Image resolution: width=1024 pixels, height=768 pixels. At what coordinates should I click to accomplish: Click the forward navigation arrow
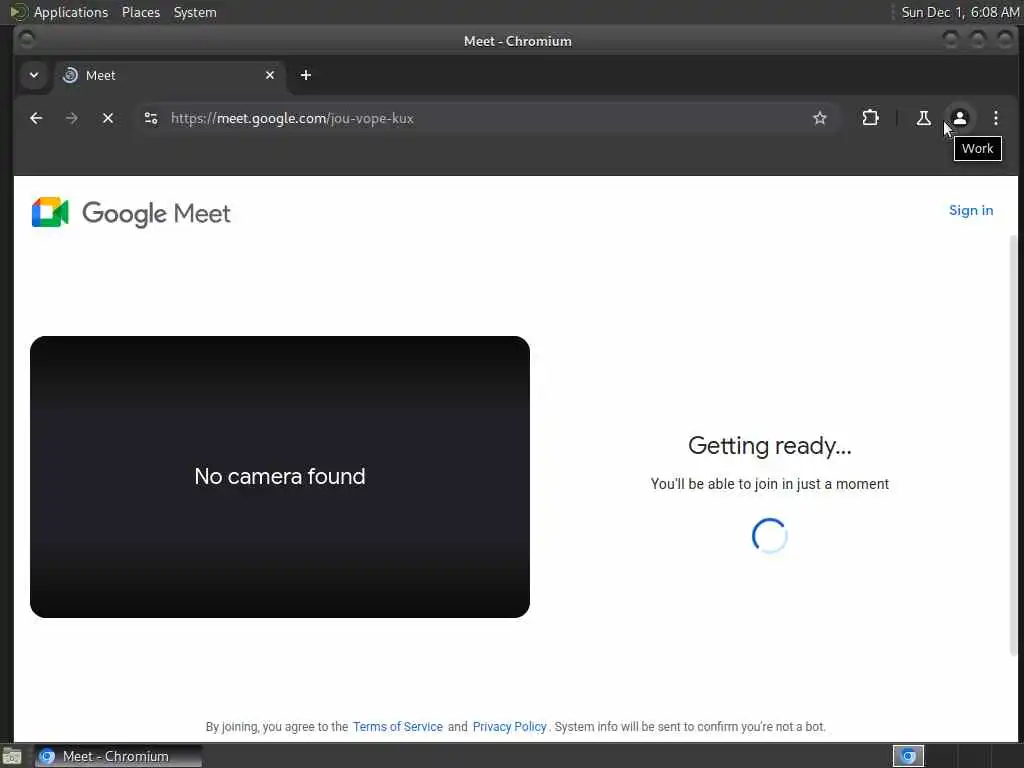(72, 118)
